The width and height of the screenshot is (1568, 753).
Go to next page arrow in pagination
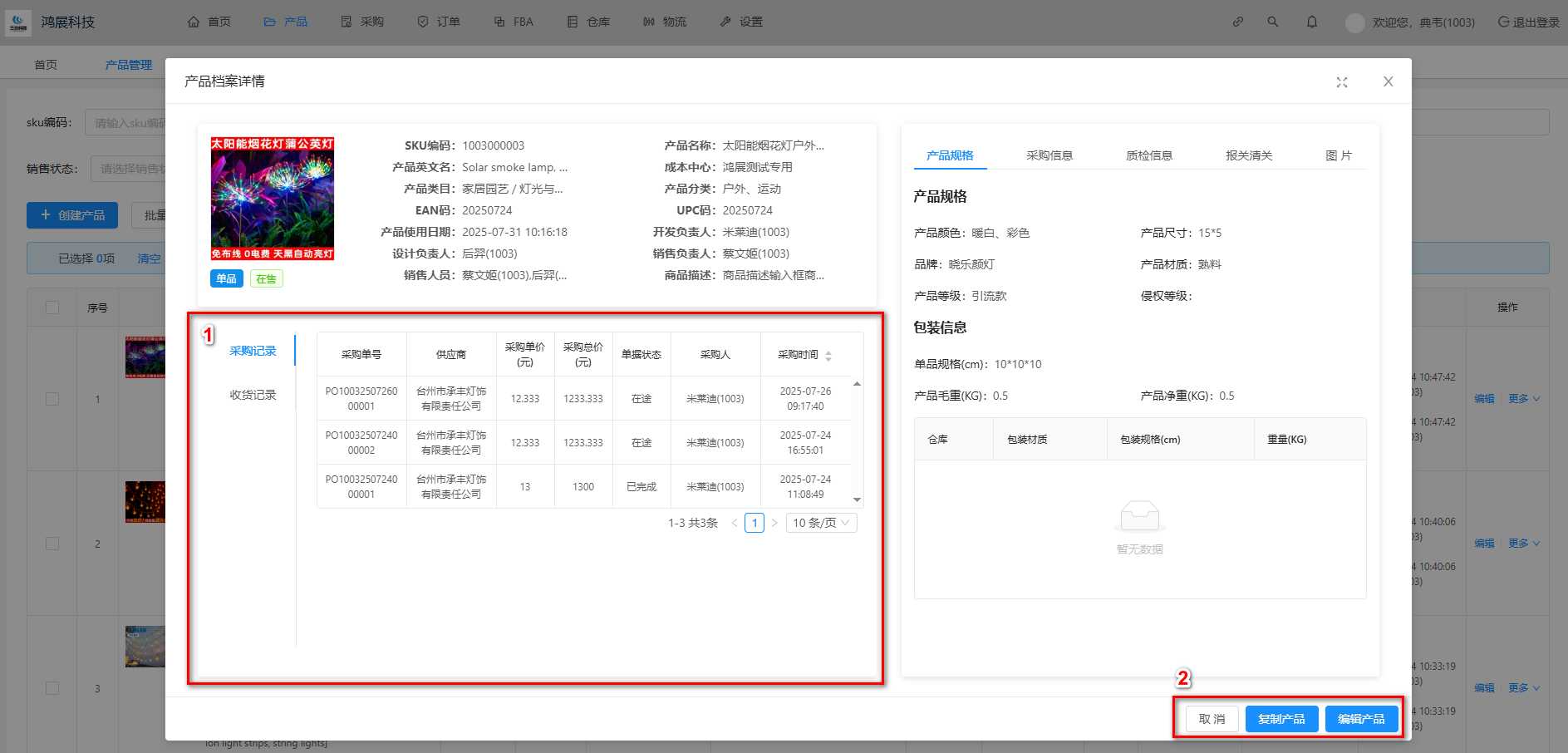point(774,523)
